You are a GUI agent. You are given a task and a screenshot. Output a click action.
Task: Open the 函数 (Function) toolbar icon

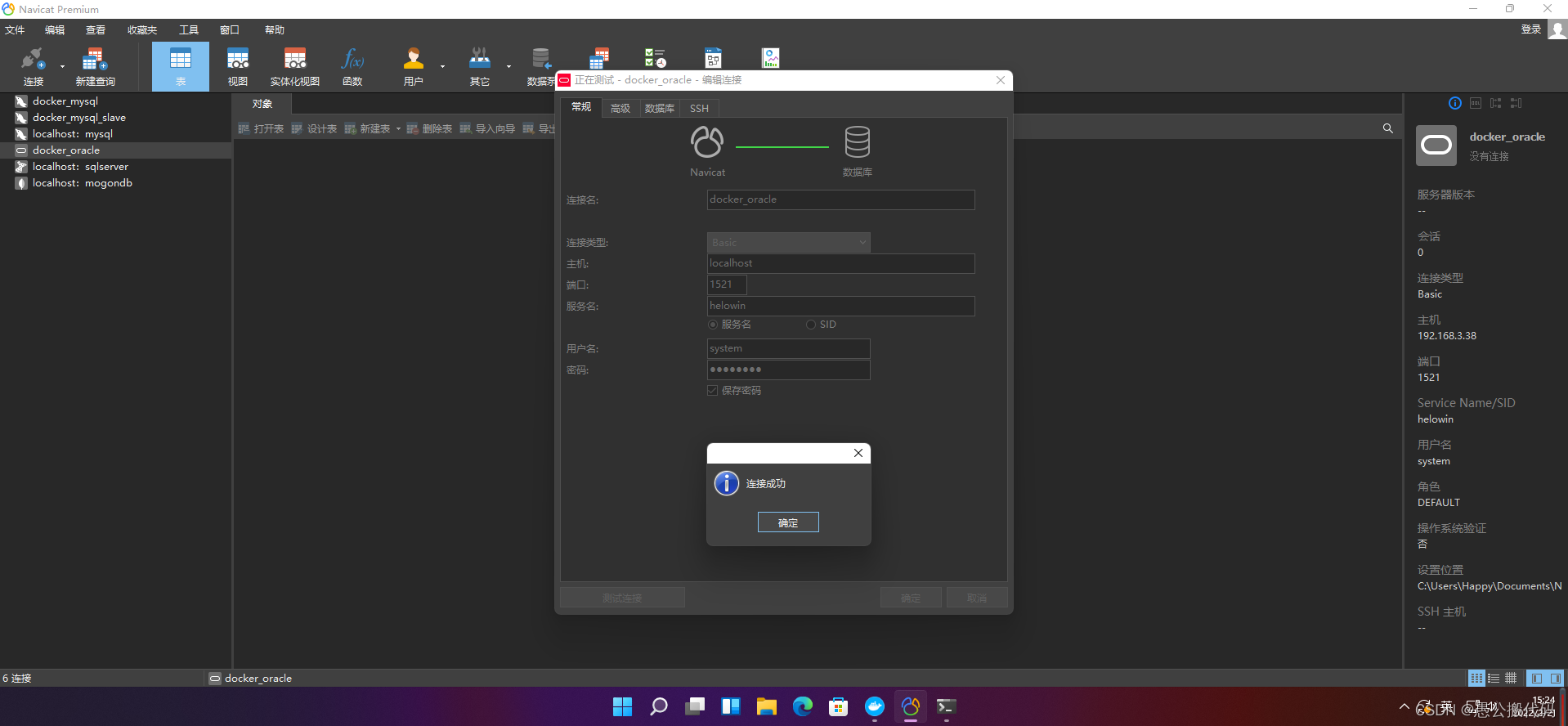pos(352,66)
